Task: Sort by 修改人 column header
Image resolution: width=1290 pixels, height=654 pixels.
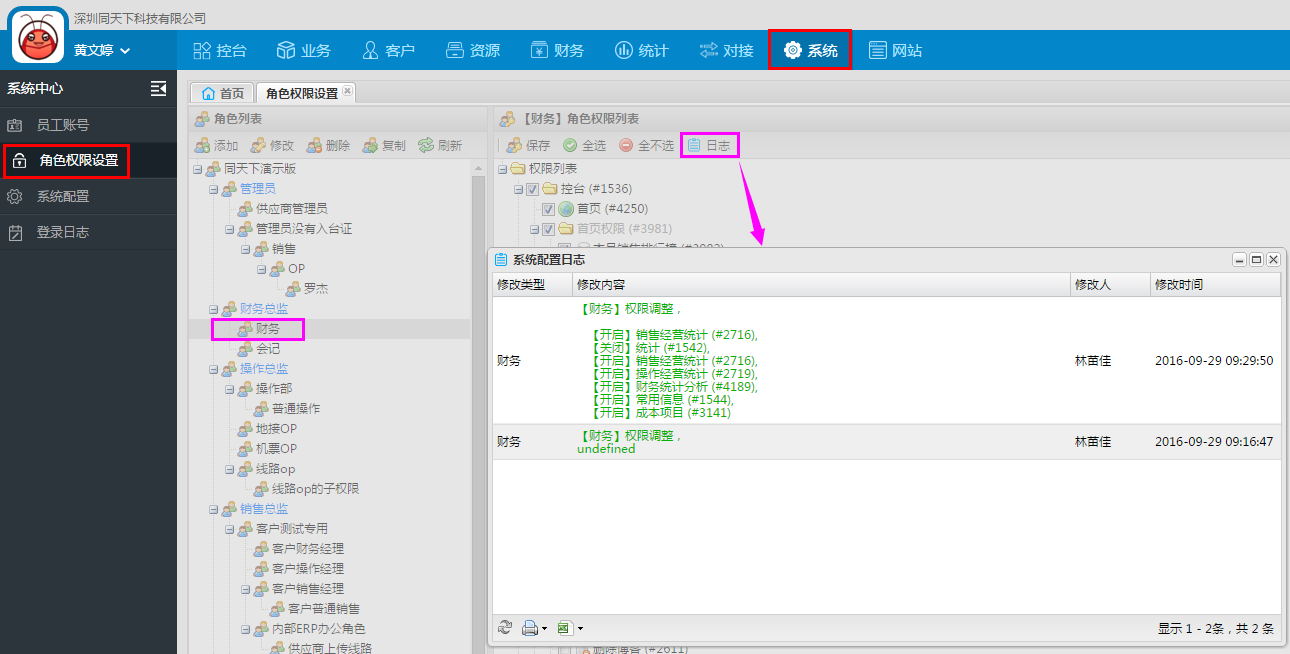Action: coord(1110,285)
